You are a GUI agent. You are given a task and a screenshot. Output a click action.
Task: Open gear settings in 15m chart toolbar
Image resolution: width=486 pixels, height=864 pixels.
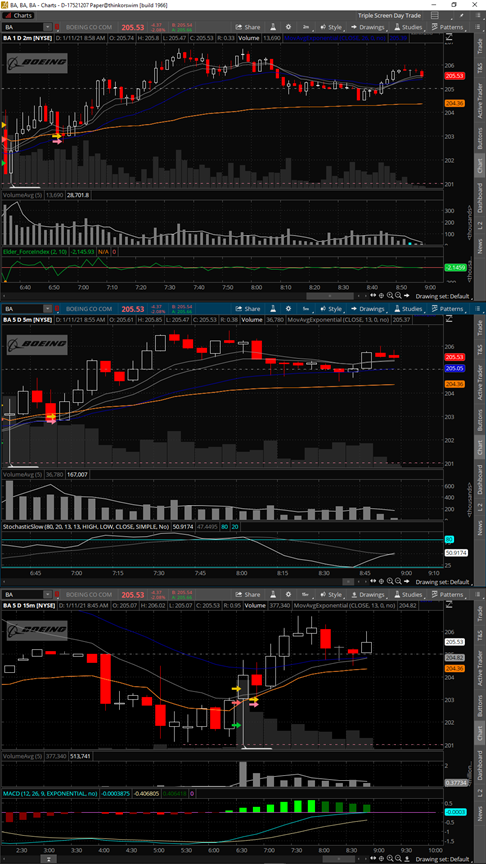click(x=288, y=595)
